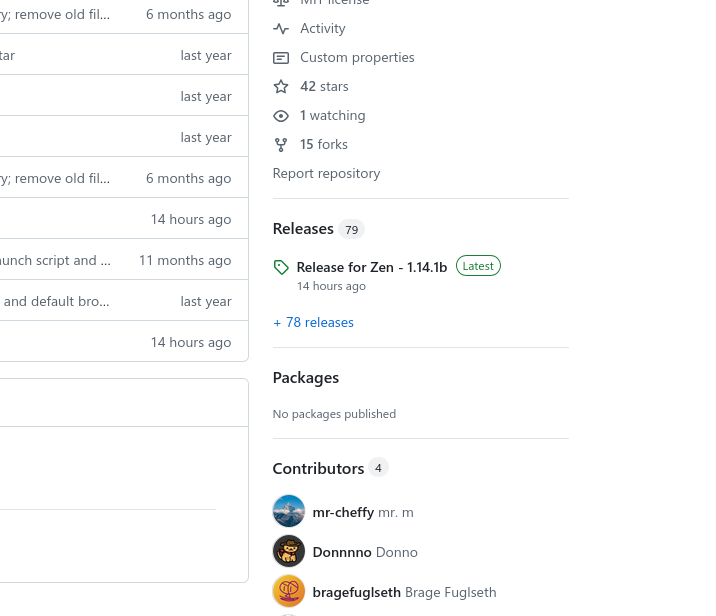Open Custom properties

(357, 58)
